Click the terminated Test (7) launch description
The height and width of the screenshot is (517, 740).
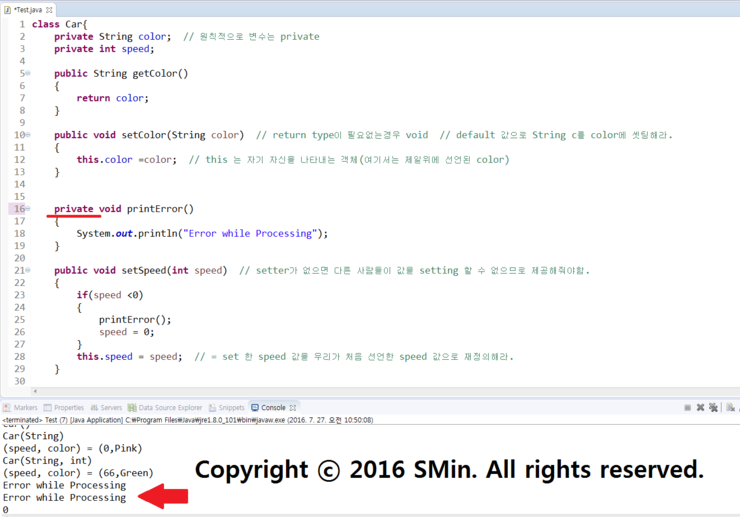(x=188, y=420)
